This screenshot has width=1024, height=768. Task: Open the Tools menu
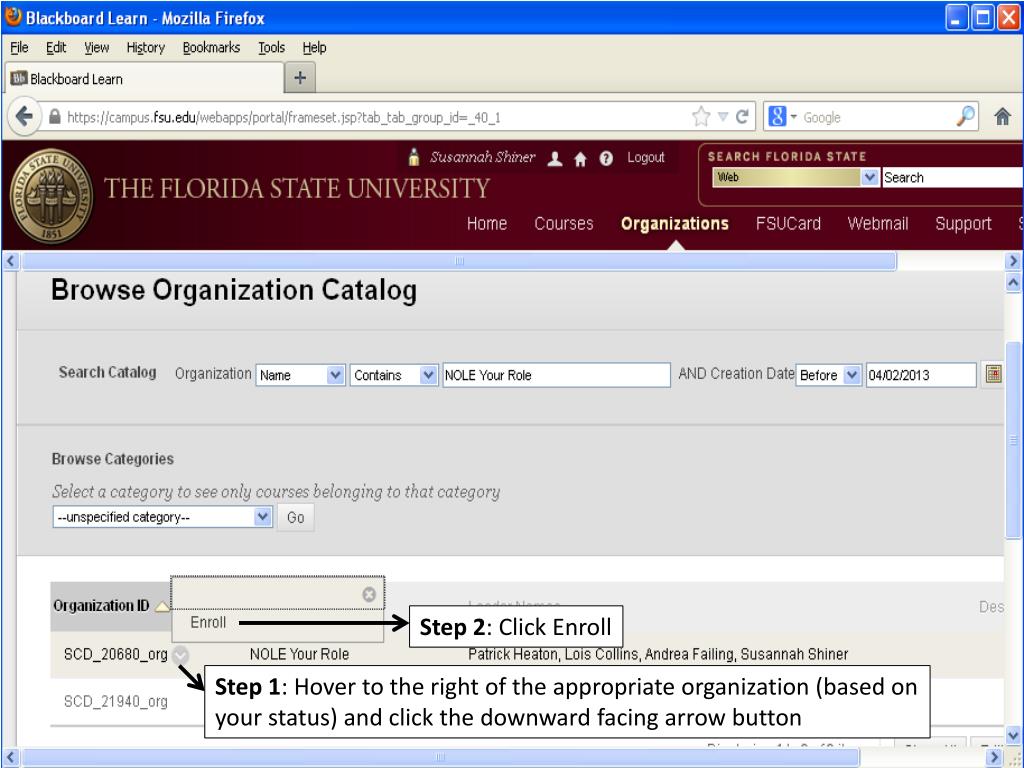click(271, 48)
